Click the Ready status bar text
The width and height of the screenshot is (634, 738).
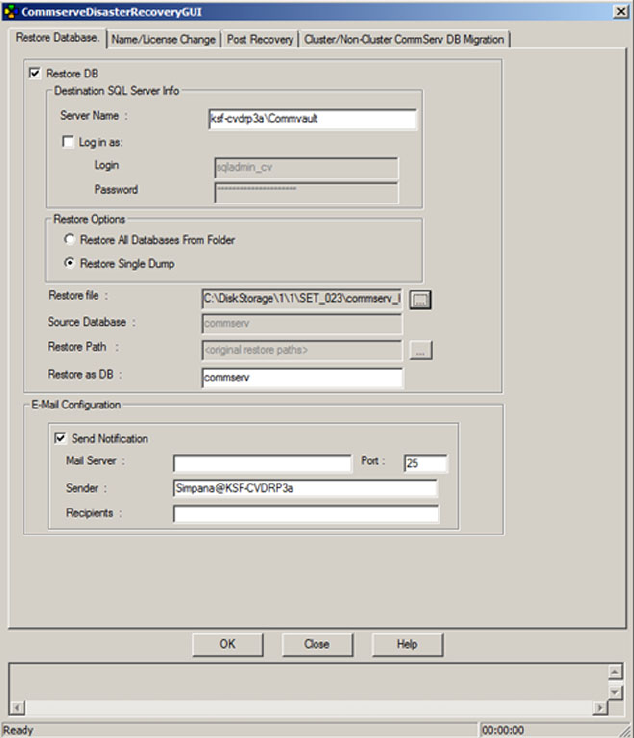(19, 730)
